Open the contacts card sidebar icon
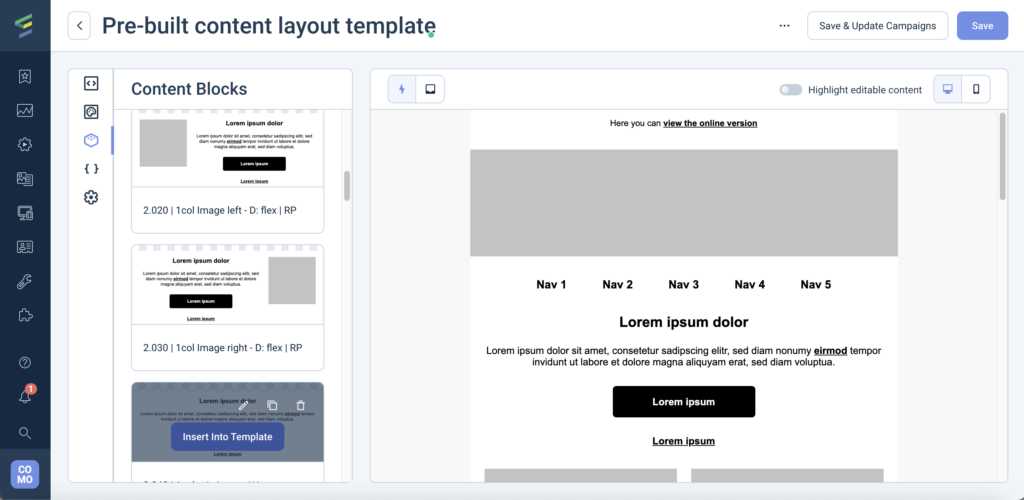1024x500 pixels. point(25,247)
